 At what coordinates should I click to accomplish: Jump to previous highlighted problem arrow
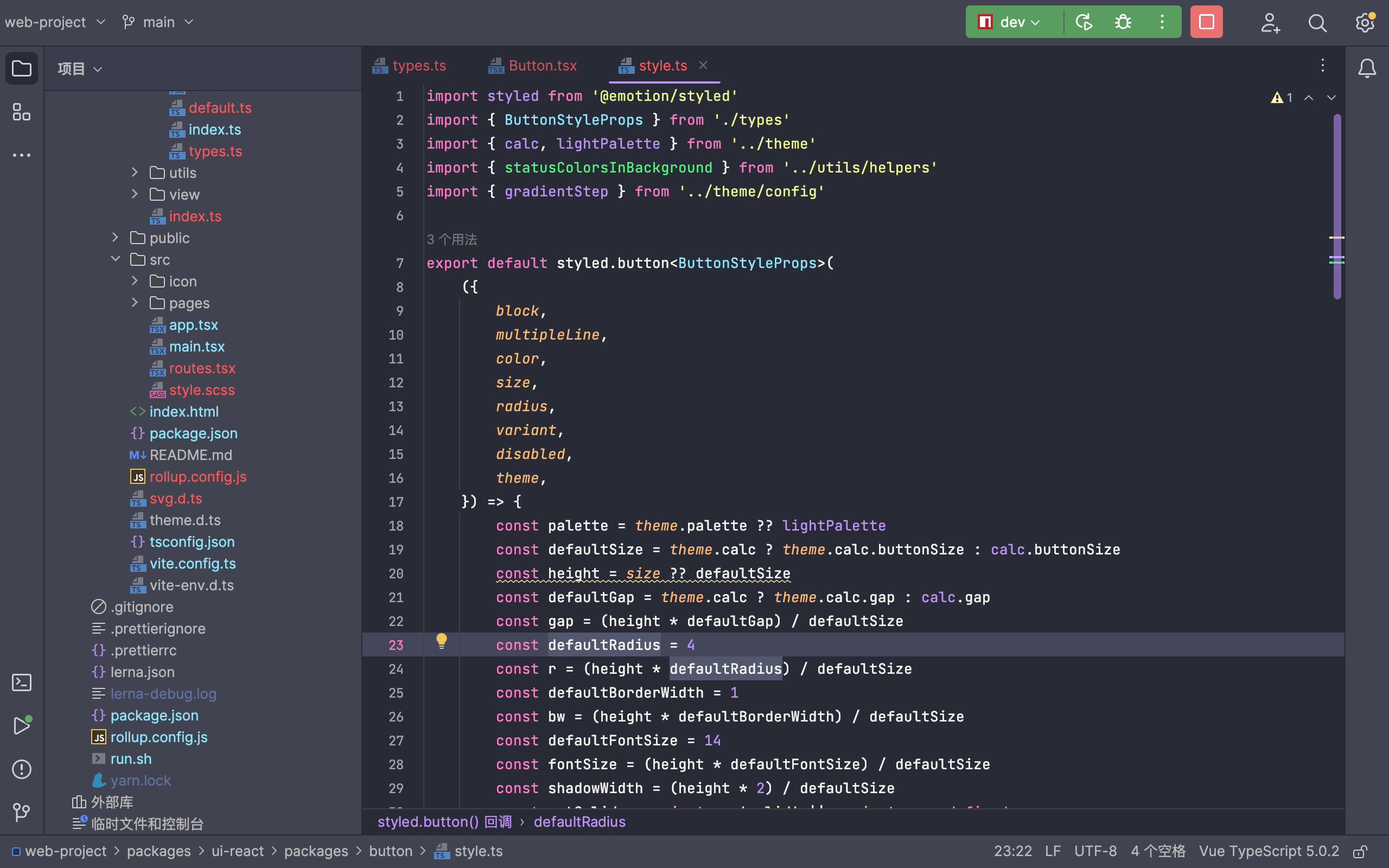pos(1309,98)
